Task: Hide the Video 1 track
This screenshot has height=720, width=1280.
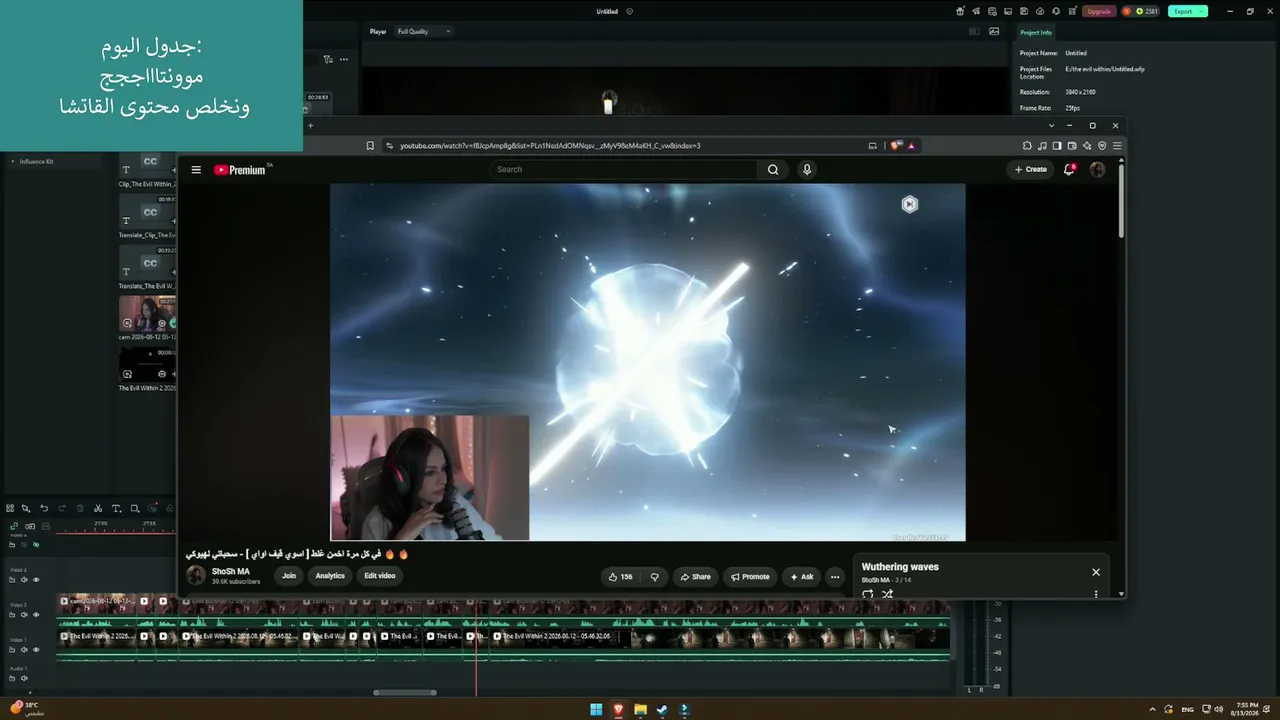Action: [36, 650]
